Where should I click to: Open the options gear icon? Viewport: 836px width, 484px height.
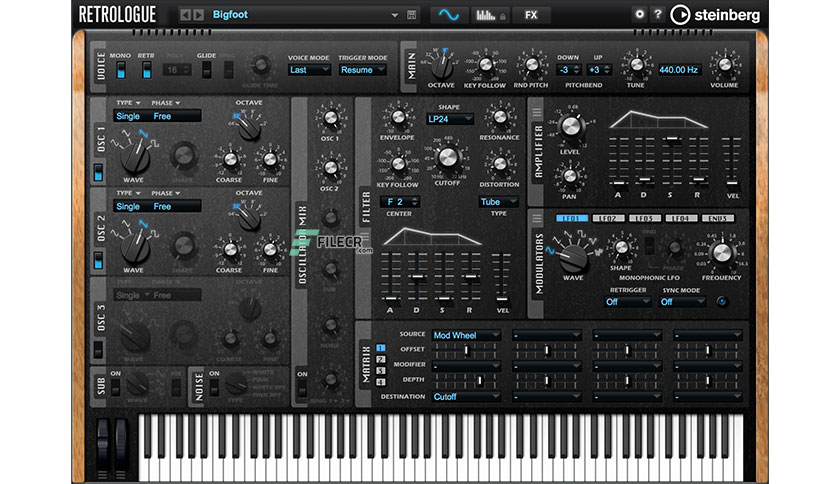coord(639,14)
